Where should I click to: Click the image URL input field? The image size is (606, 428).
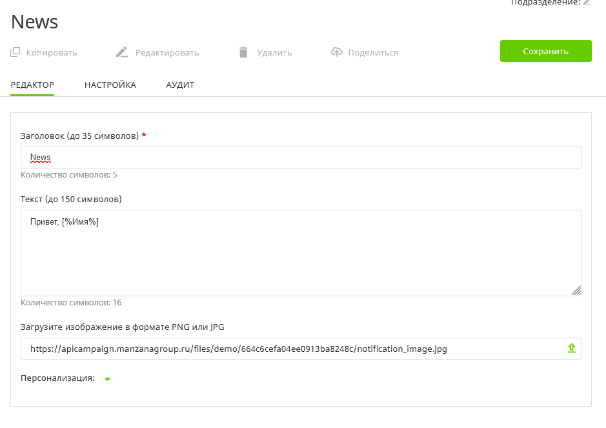pos(290,349)
